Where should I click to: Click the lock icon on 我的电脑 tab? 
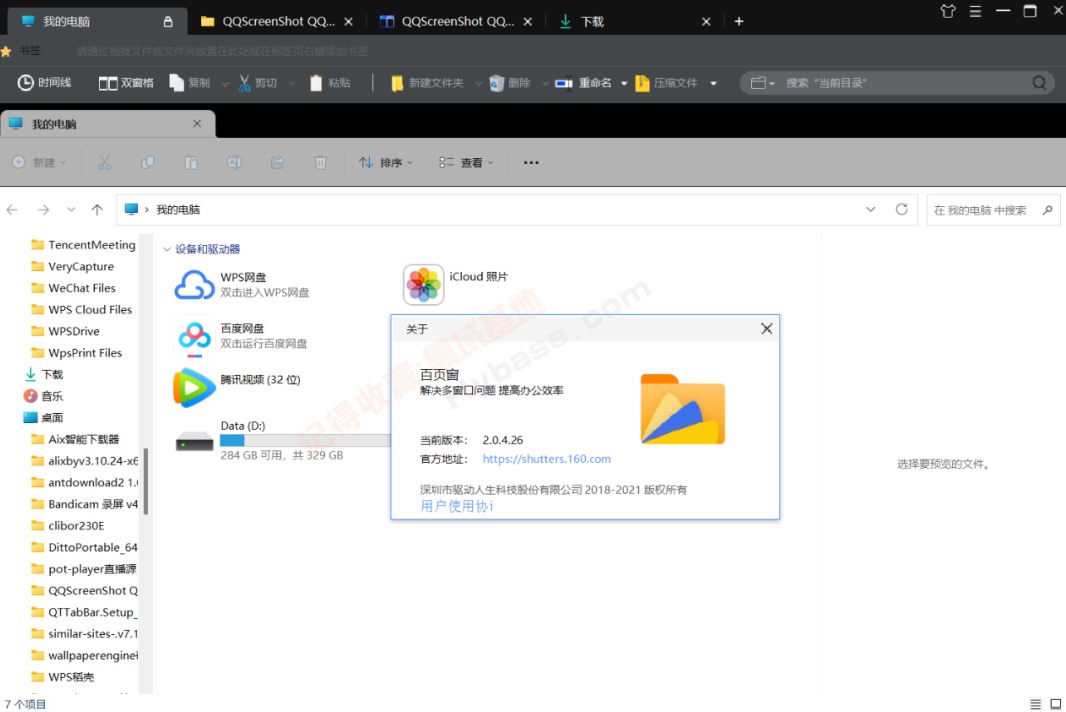pyautogui.click(x=168, y=21)
